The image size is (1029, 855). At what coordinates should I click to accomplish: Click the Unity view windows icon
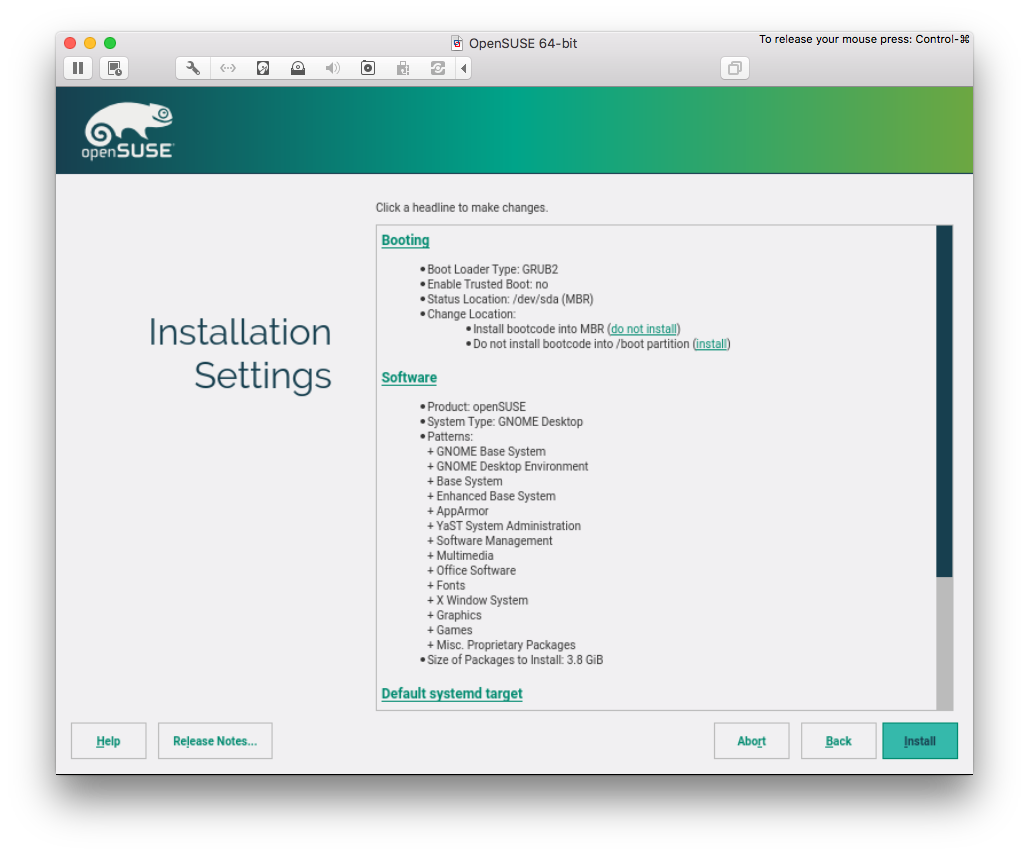point(735,68)
